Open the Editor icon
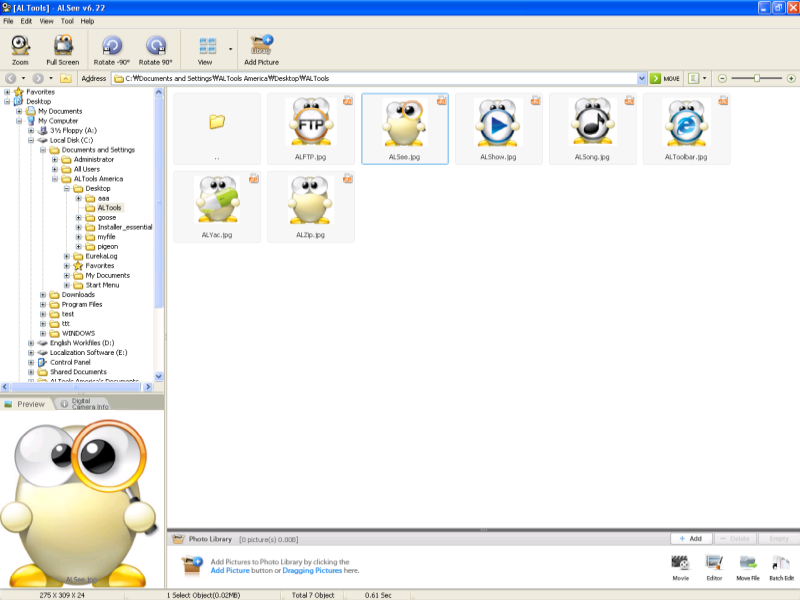Viewport: 800px width, 600px height. (714, 567)
